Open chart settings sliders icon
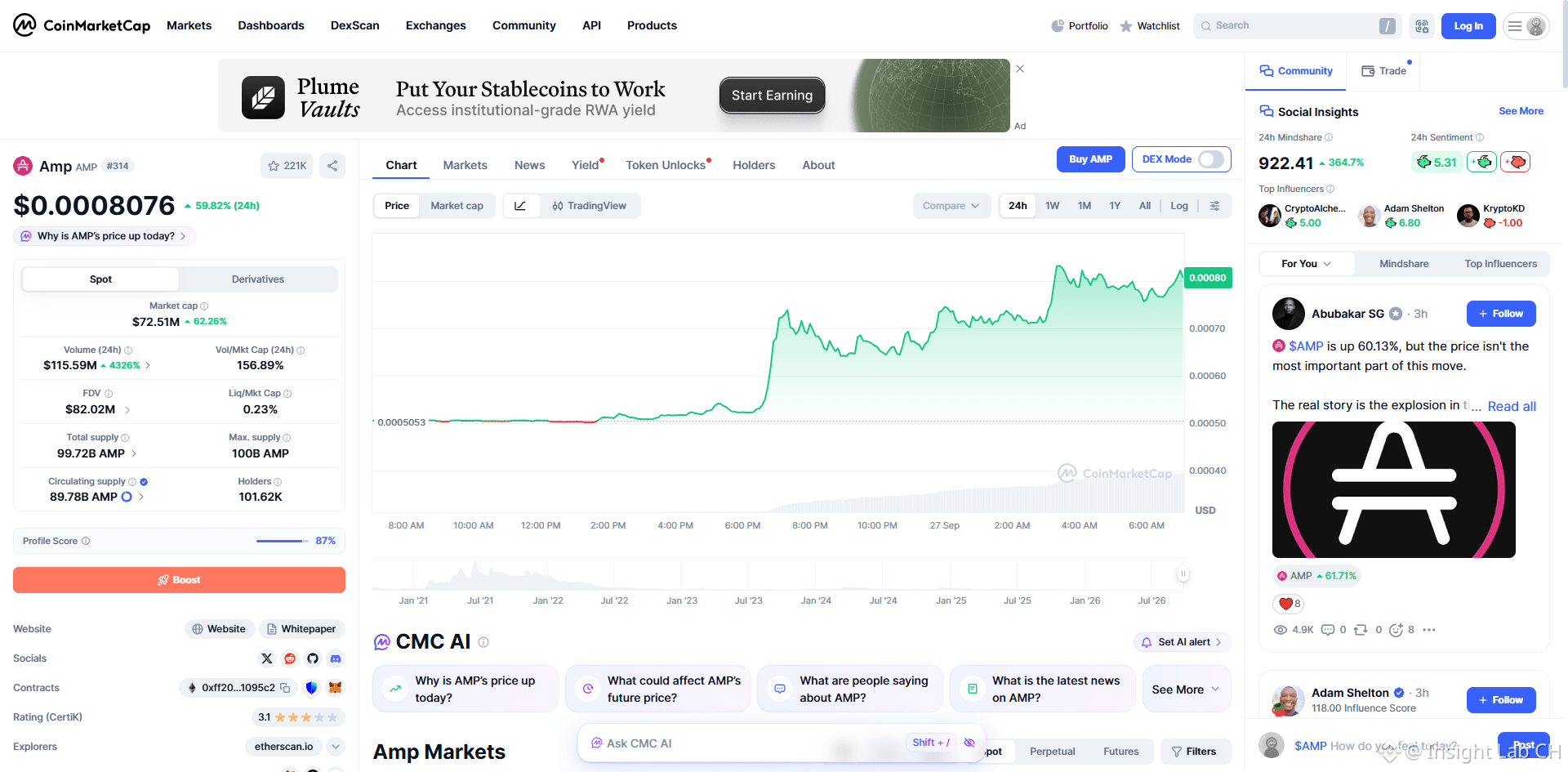Image resolution: width=1568 pixels, height=772 pixels. tap(1214, 206)
